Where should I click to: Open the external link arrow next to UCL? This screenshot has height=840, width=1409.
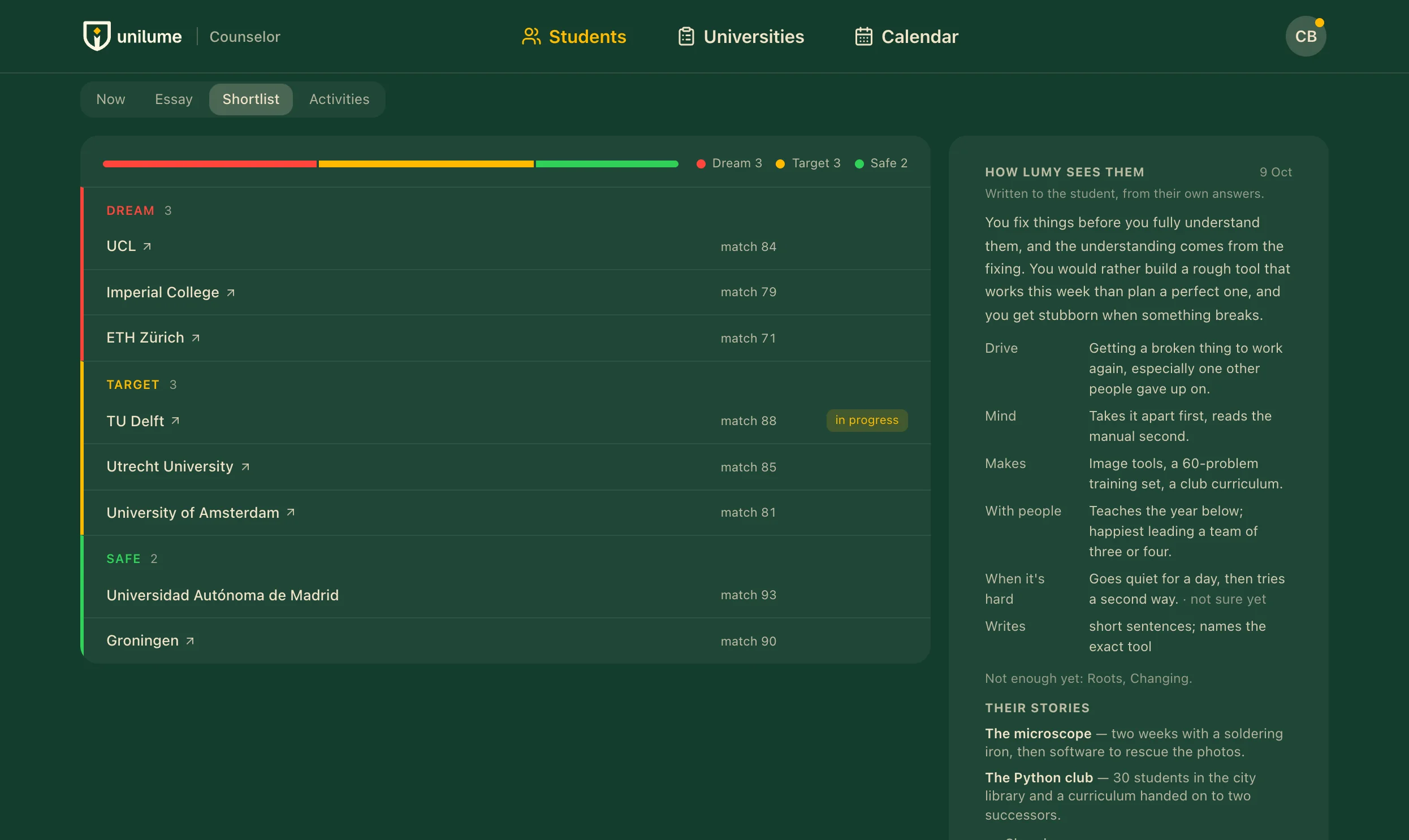(x=147, y=246)
